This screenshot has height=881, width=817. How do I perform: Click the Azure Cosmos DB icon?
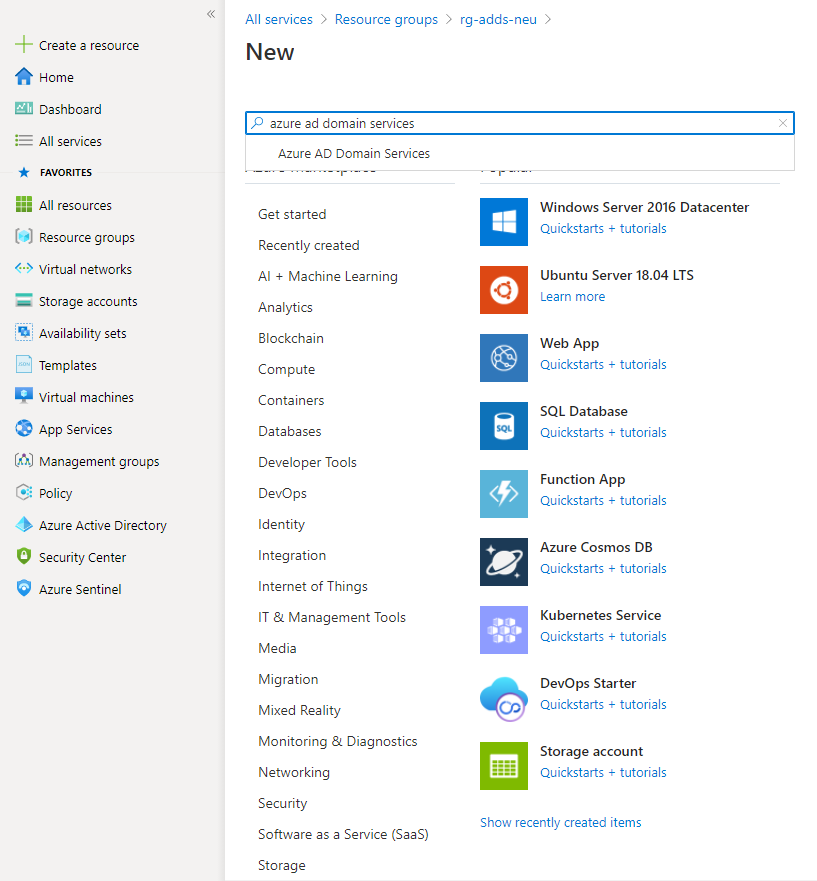(x=503, y=562)
